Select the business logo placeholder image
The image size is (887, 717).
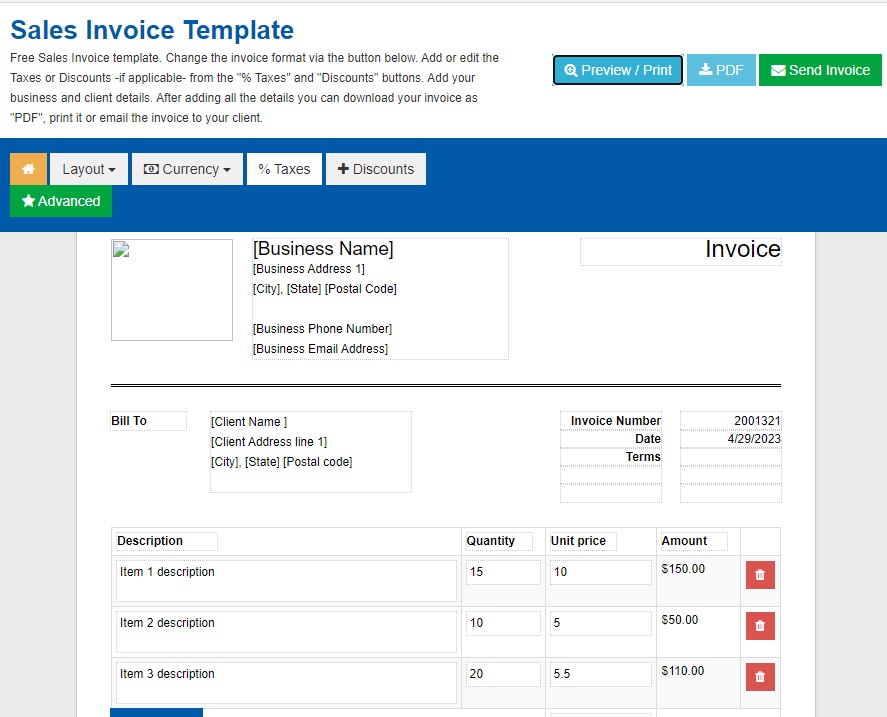point(172,291)
